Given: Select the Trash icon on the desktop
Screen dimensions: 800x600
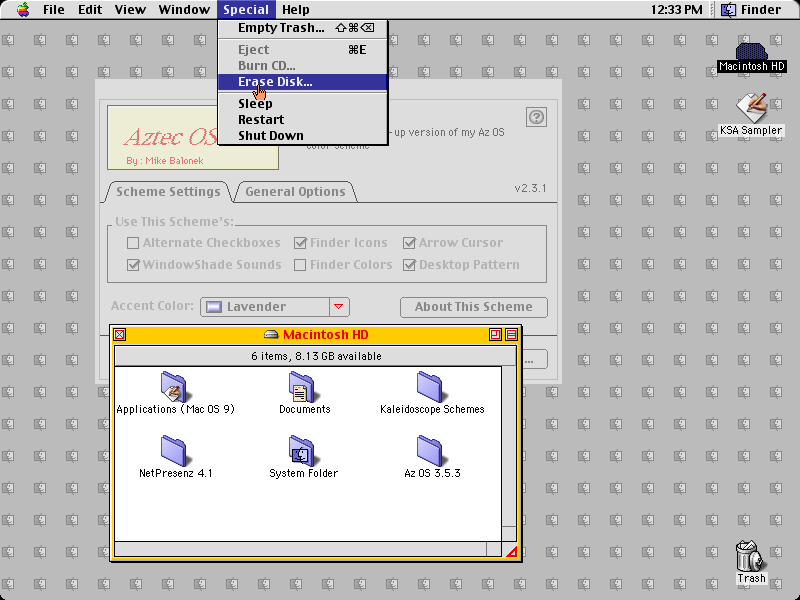Looking at the screenshot, I should [x=751, y=557].
